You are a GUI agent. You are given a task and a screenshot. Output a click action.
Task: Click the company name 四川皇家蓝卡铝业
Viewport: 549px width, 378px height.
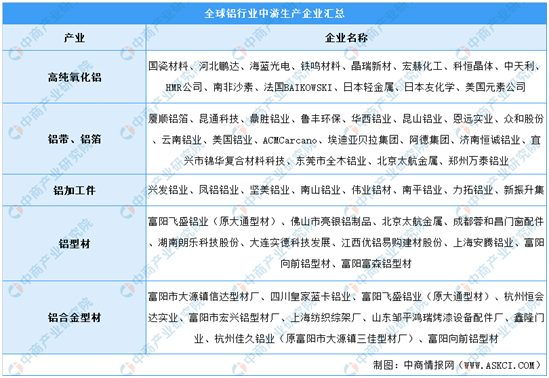(311, 297)
